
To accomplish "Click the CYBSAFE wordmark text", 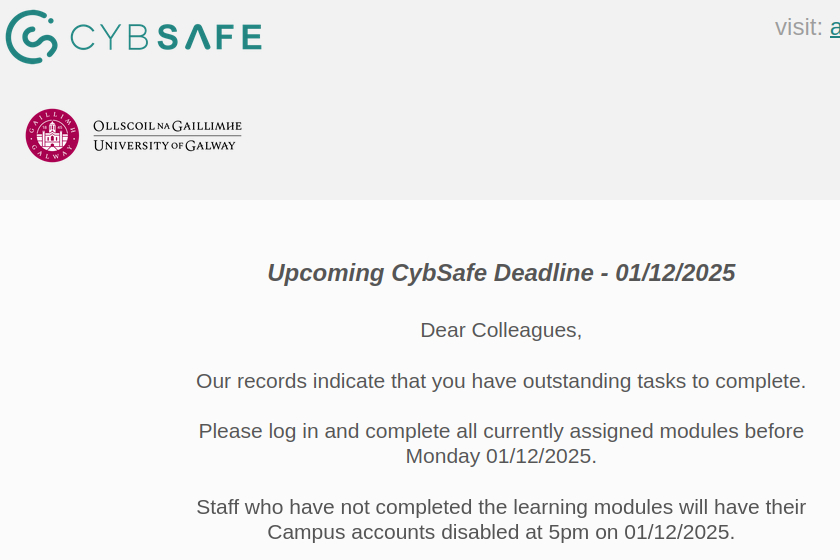I will point(165,38).
